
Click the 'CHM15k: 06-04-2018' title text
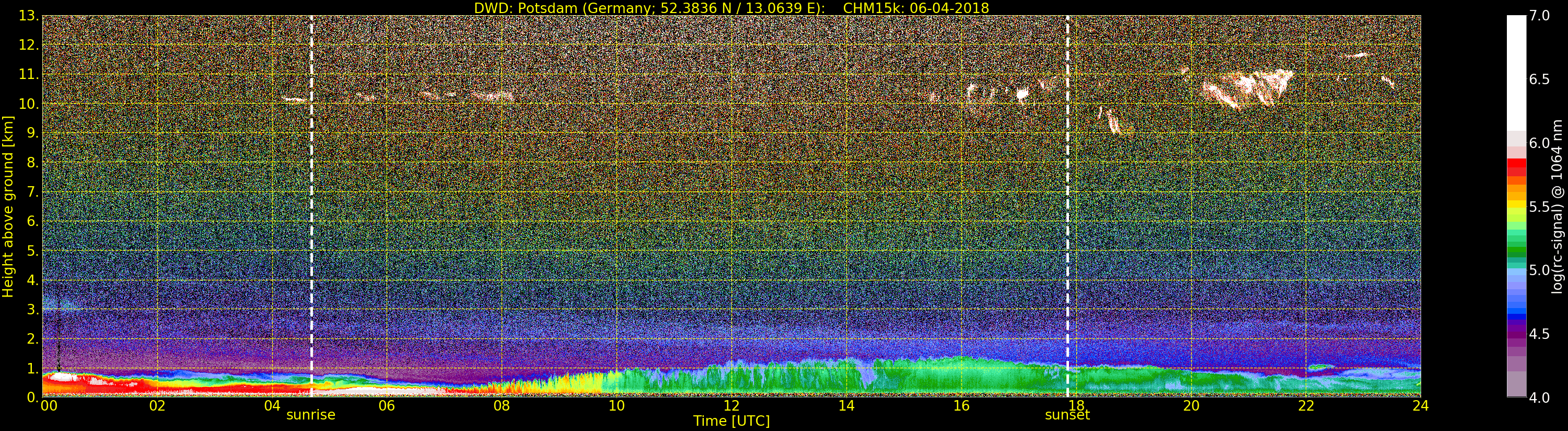915,8
